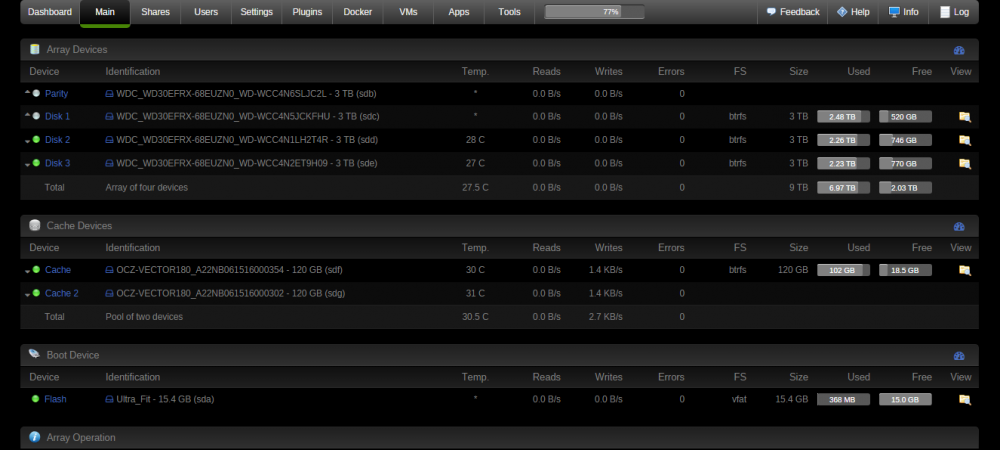The height and width of the screenshot is (450, 1000).
Task: Click the Disk 3 green status ball
Action: click(x=36, y=163)
